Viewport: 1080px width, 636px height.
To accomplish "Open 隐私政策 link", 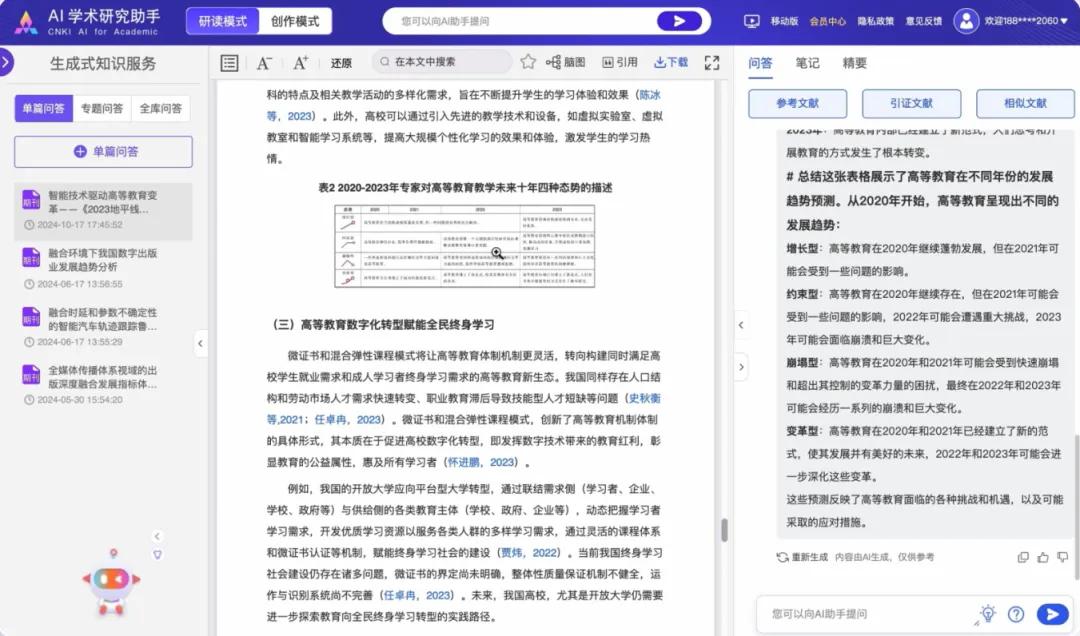I will click(875, 21).
